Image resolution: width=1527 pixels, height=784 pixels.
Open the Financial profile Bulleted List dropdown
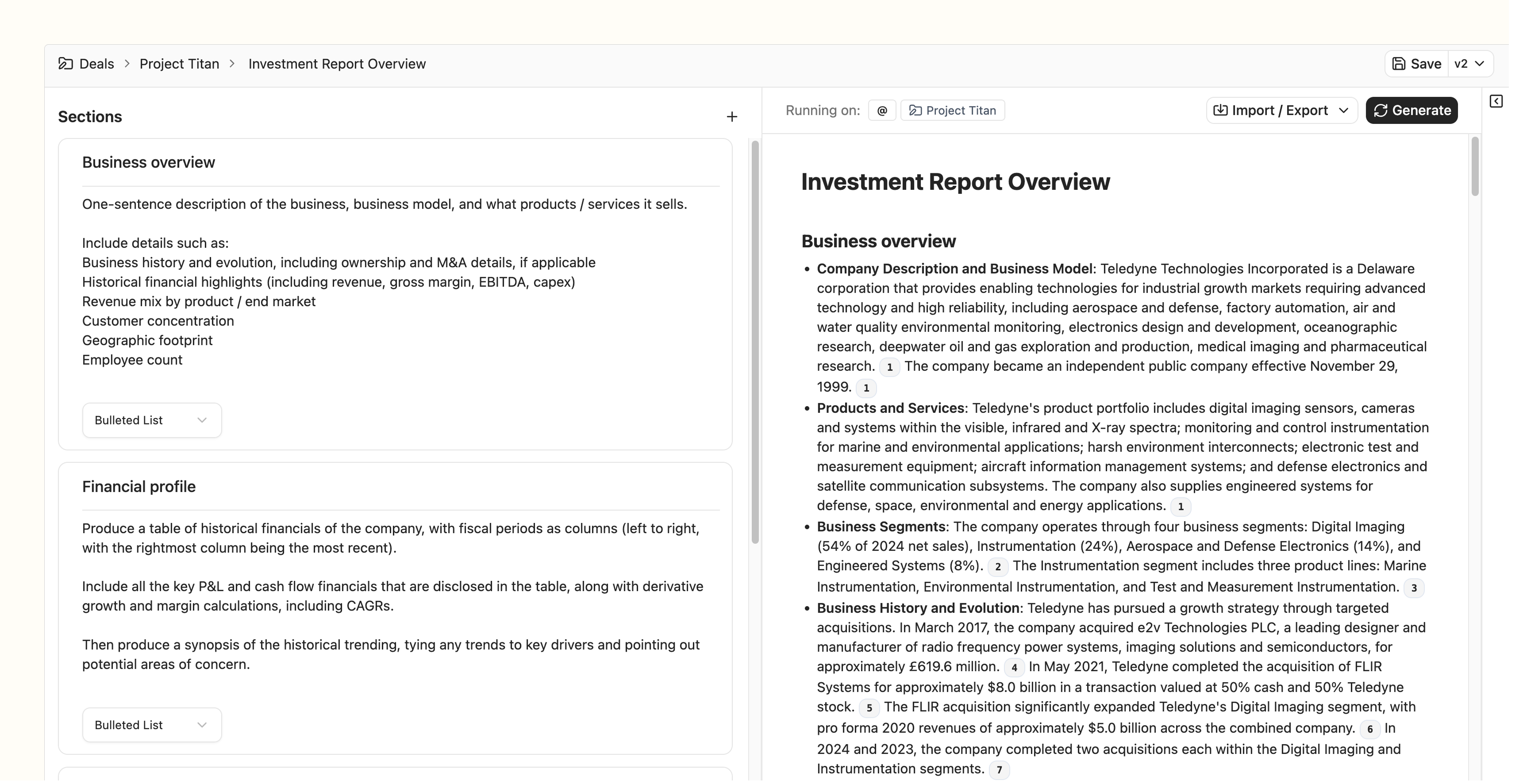(152, 725)
